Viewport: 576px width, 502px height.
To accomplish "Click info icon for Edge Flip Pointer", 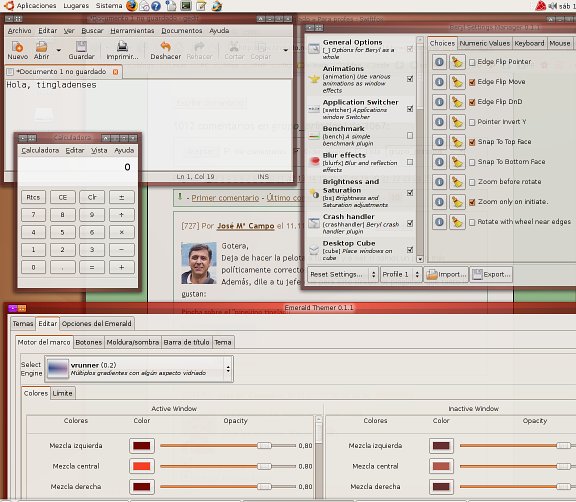I will click(x=439, y=62).
